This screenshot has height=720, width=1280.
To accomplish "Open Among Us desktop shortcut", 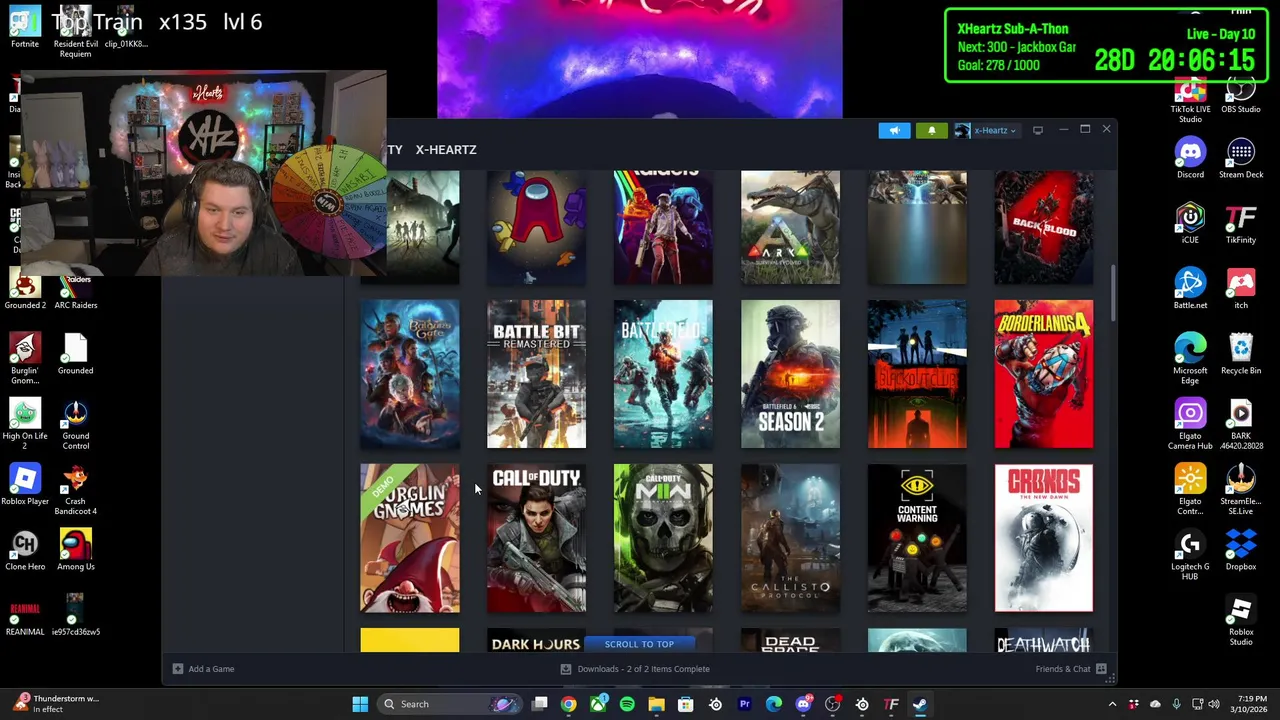I will [x=75, y=550].
